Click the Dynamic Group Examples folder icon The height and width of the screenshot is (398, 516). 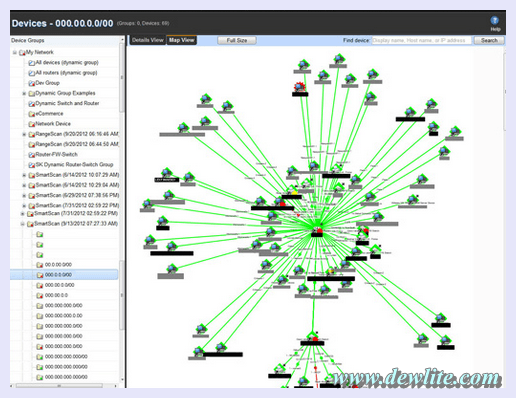32,93
